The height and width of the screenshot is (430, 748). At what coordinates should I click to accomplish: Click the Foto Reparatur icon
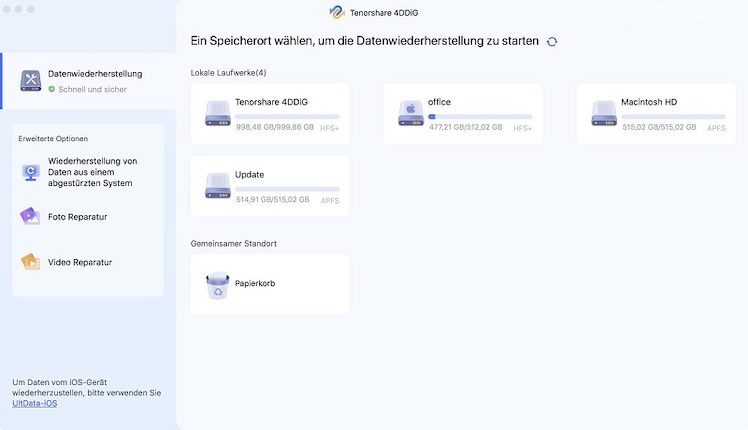coord(30,216)
